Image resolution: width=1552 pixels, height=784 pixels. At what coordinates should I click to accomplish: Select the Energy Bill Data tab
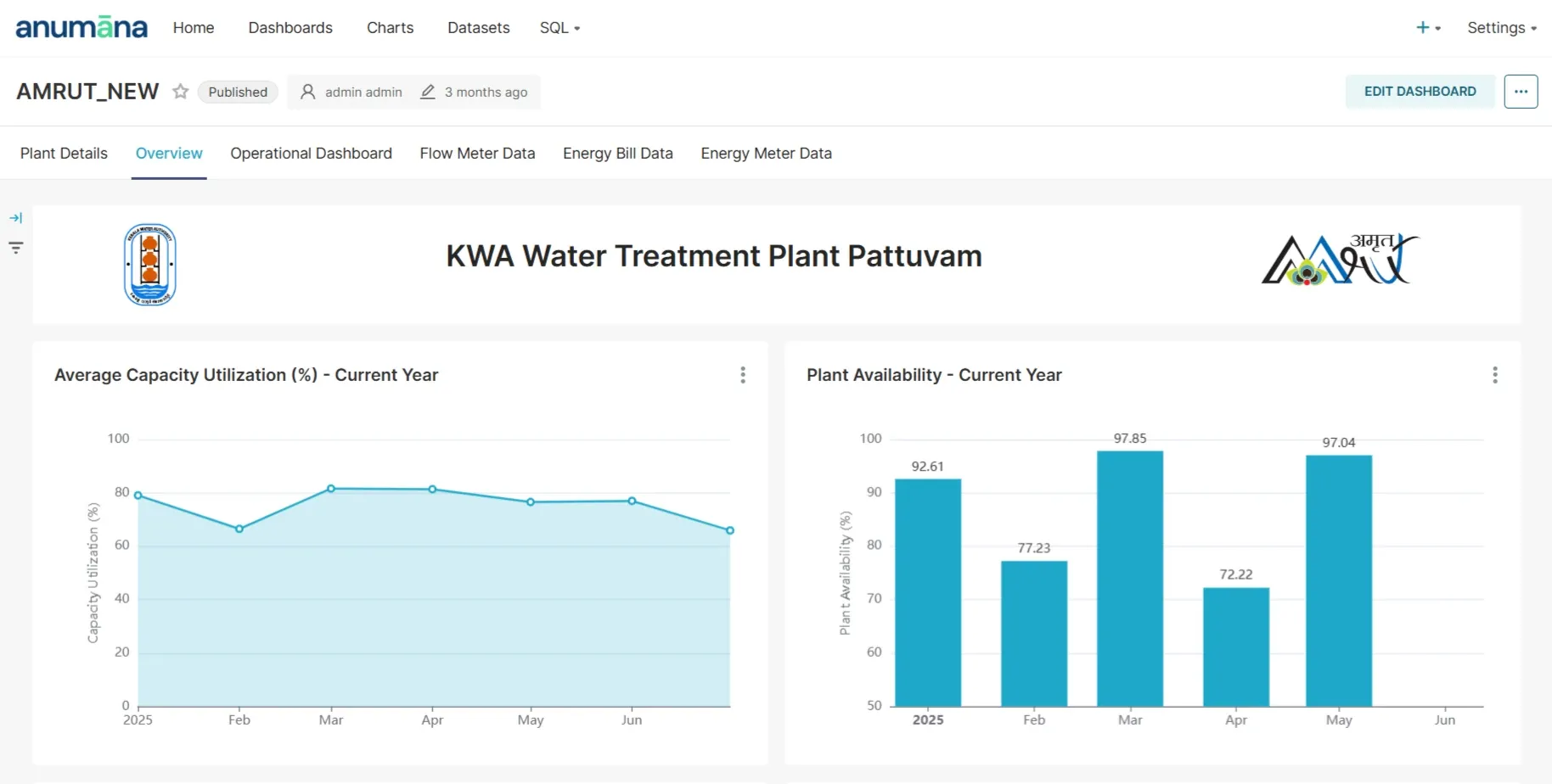coord(617,154)
